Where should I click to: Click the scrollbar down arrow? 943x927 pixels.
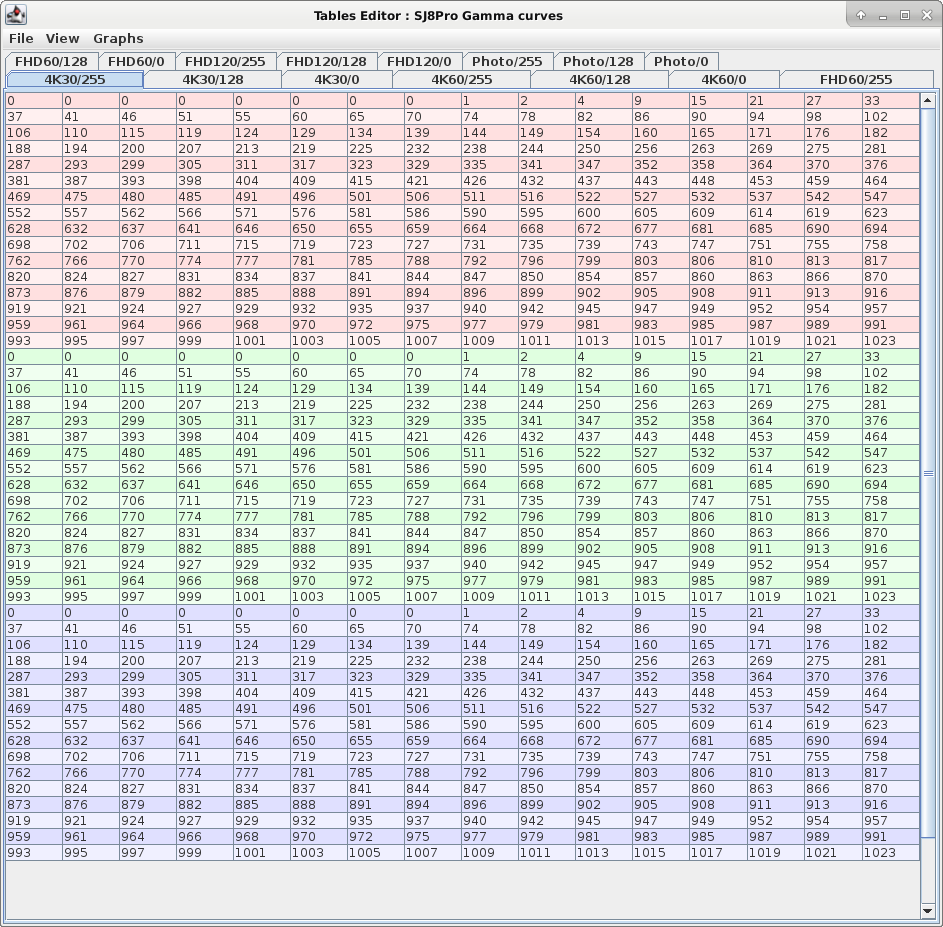point(927,911)
